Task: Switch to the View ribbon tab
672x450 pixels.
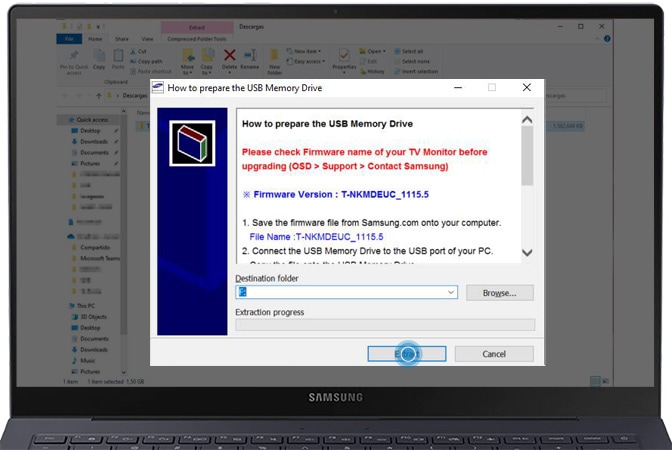Action: (x=147, y=39)
